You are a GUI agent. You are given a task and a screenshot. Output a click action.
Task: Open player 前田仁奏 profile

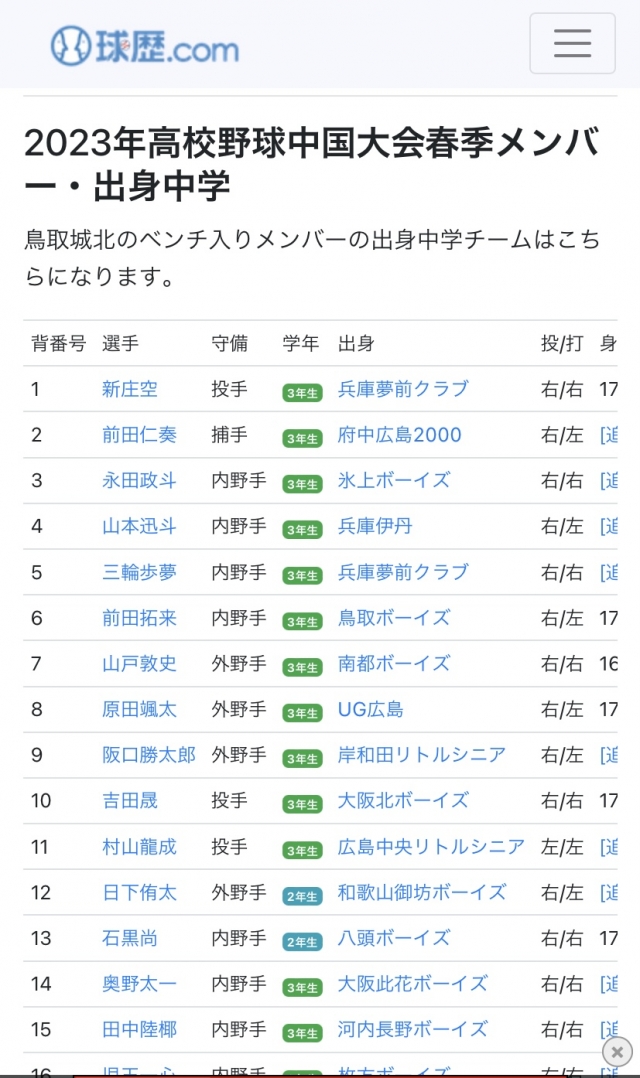[139, 435]
